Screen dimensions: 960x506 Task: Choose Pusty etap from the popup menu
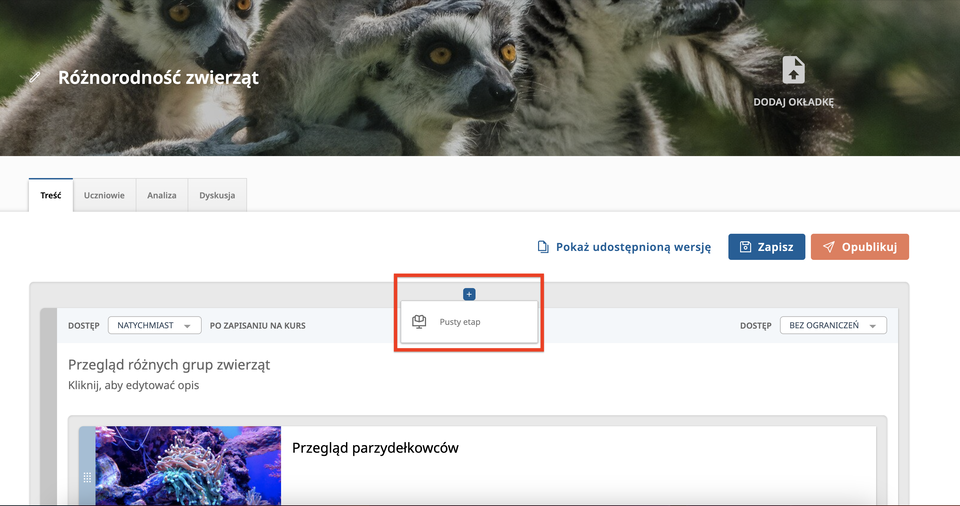coord(460,322)
